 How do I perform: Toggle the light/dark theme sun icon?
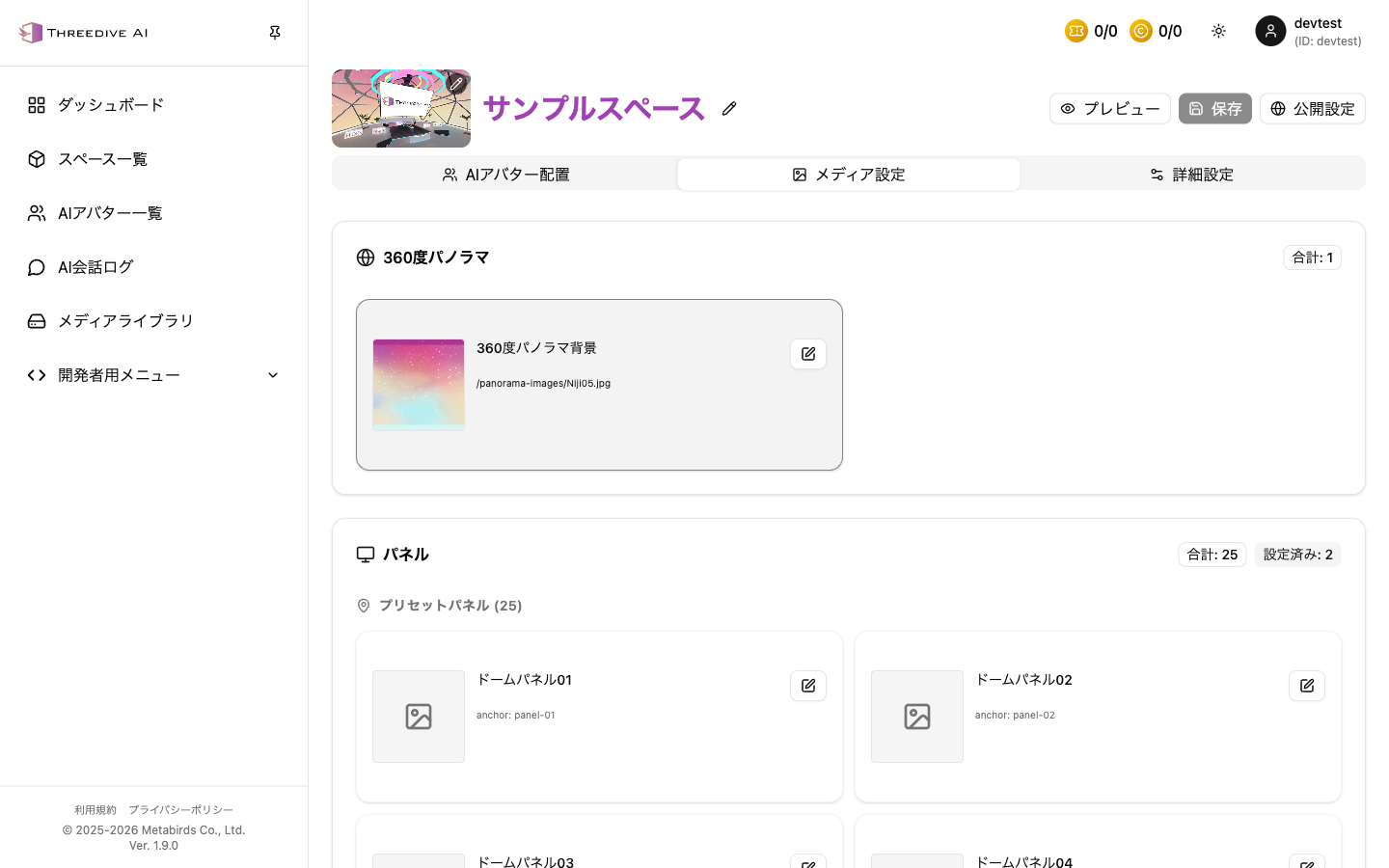click(x=1219, y=32)
